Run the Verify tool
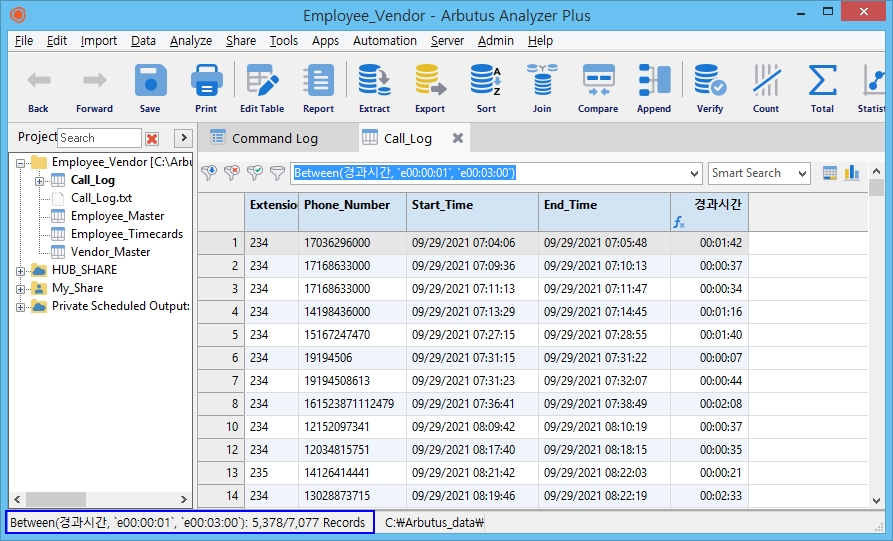The width and height of the screenshot is (893, 541). (x=710, y=89)
